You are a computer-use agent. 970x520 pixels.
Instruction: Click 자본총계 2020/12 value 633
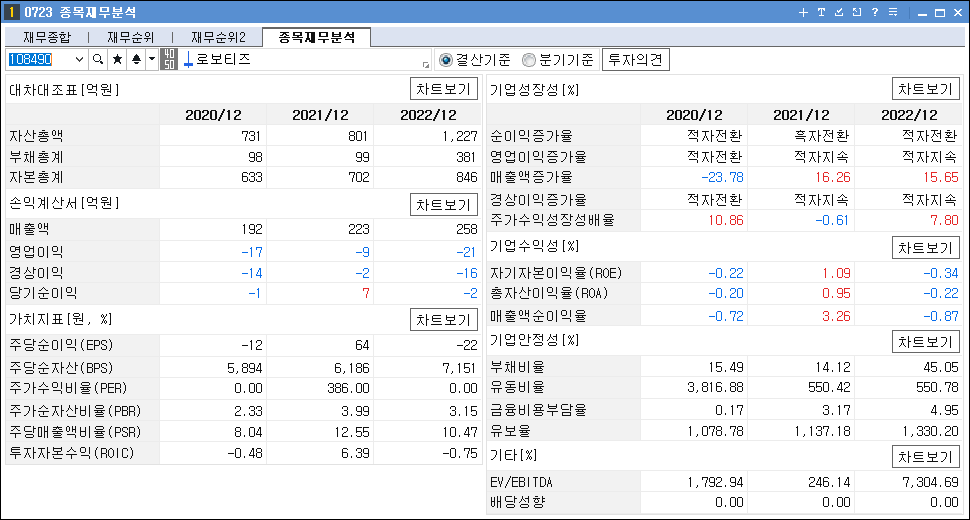pyautogui.click(x=251, y=177)
